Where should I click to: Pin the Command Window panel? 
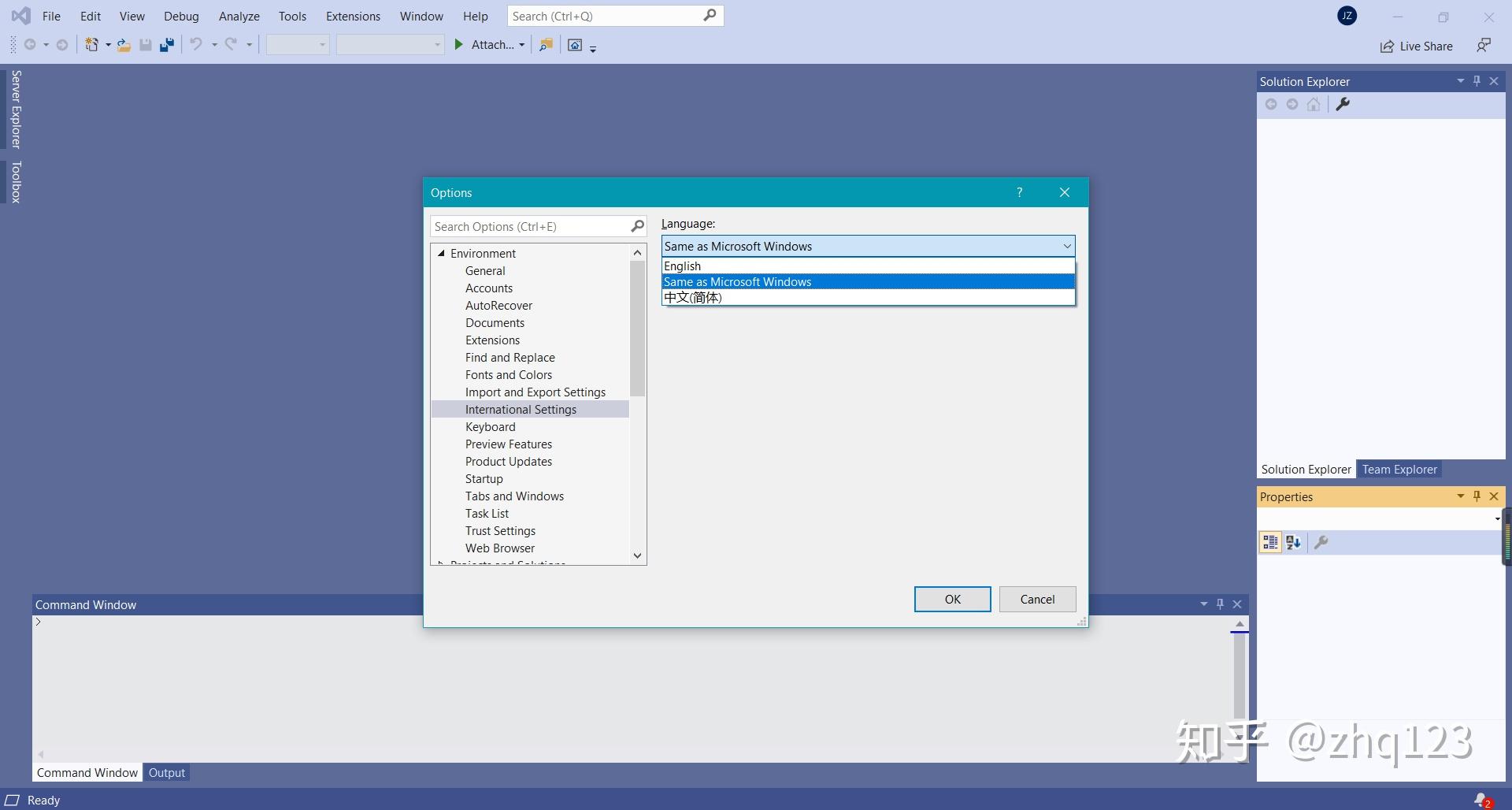click(1220, 604)
